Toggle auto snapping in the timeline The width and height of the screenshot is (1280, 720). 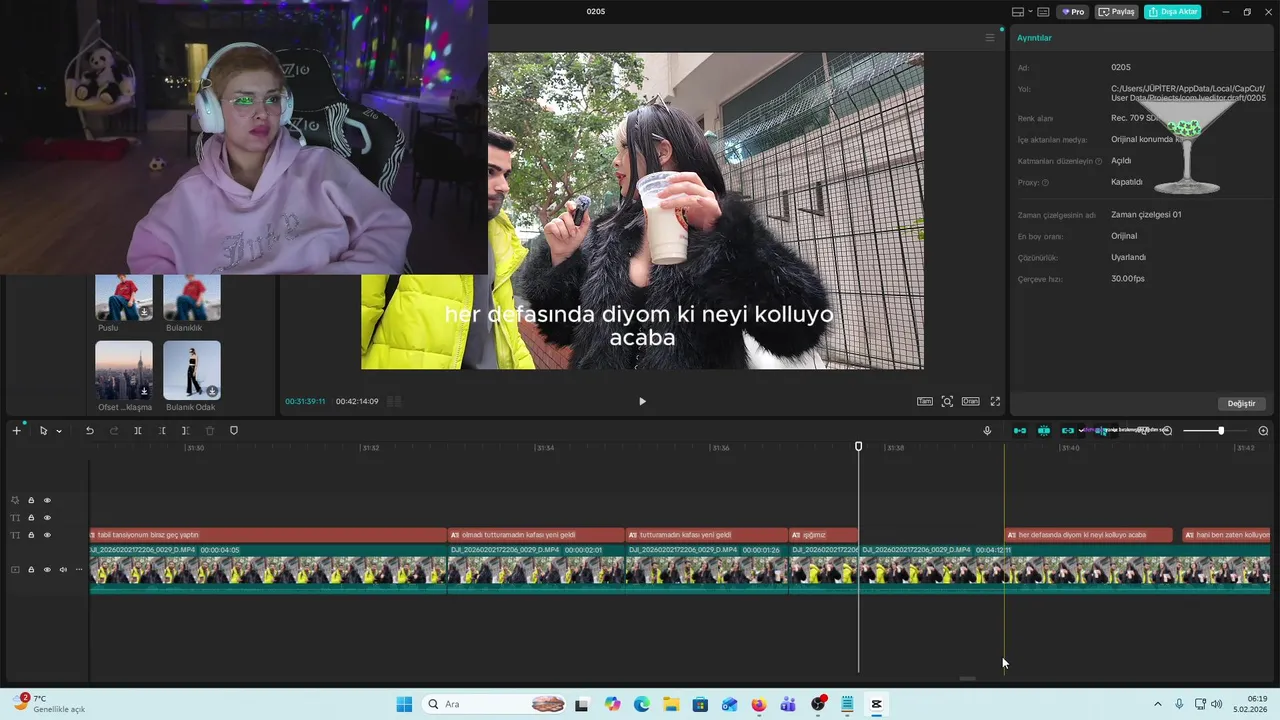click(1044, 431)
